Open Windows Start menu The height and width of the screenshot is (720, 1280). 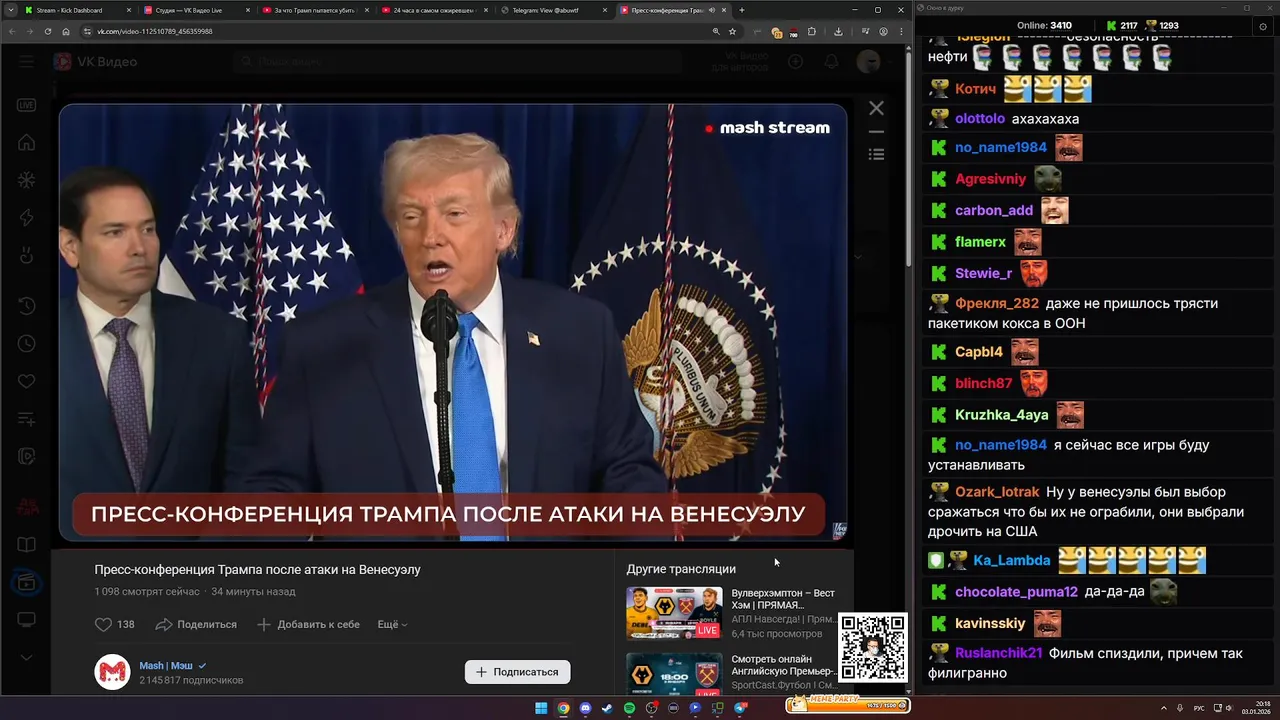[x=541, y=708]
